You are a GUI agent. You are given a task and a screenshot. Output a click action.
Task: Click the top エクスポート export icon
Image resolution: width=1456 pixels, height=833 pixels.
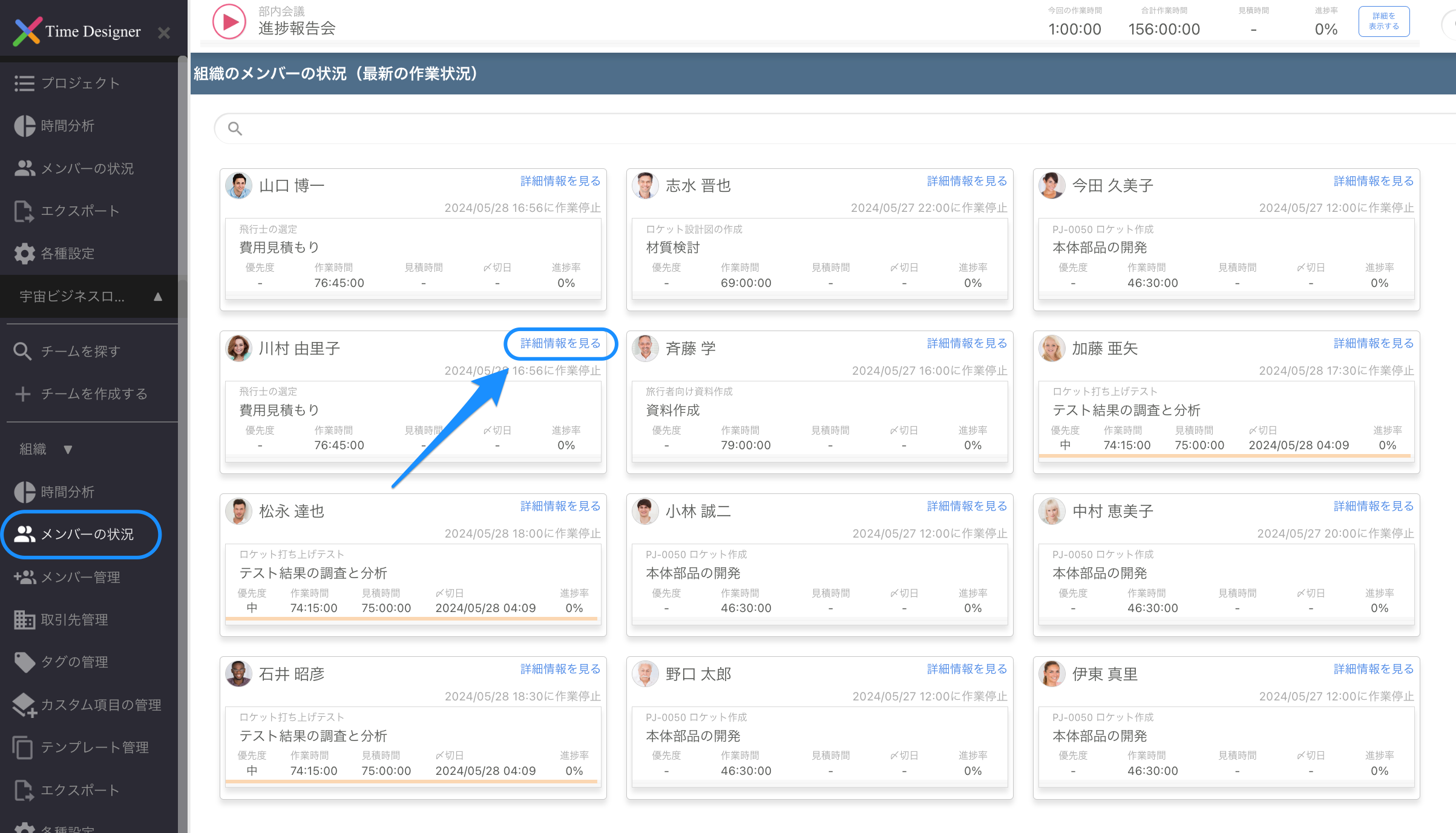point(24,211)
